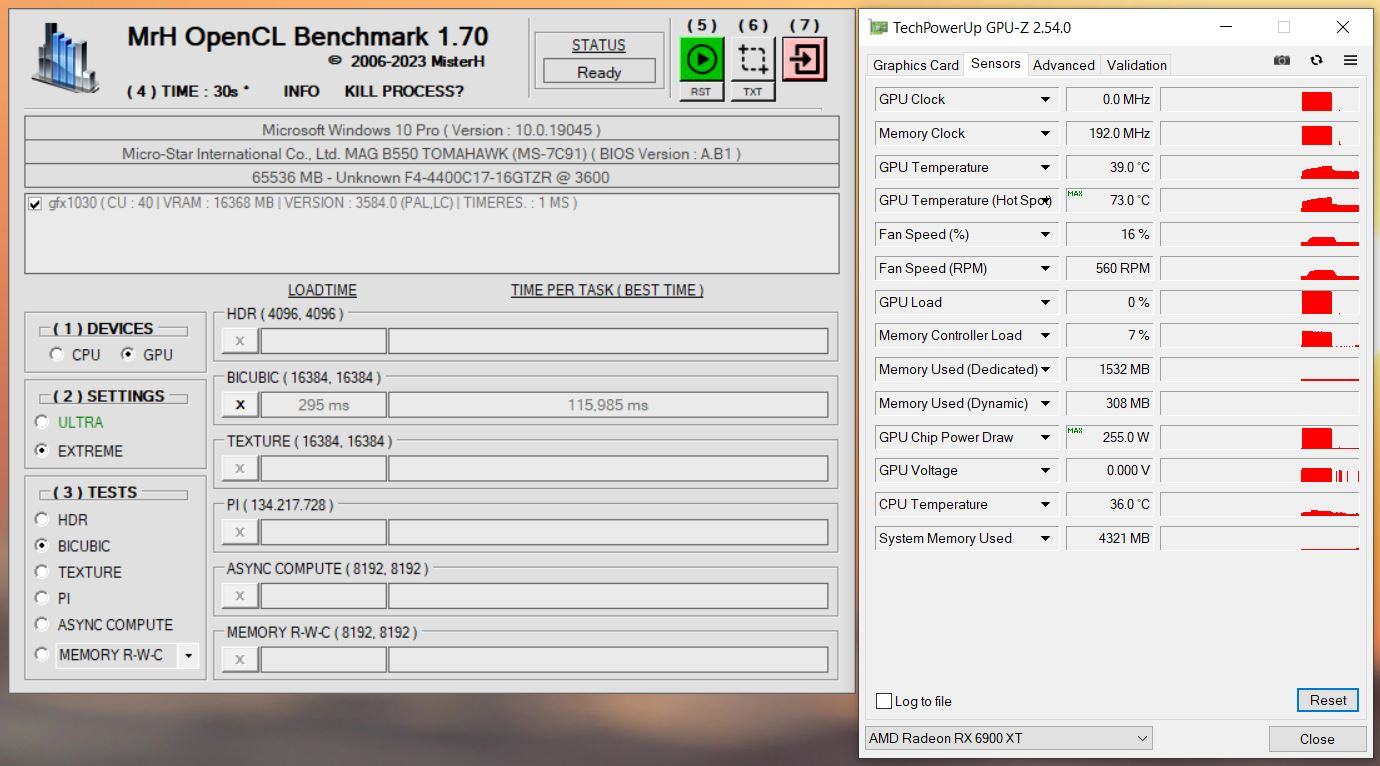Click GPU Temperature history graph
This screenshot has height=766, width=1380.
click(x=1259, y=167)
